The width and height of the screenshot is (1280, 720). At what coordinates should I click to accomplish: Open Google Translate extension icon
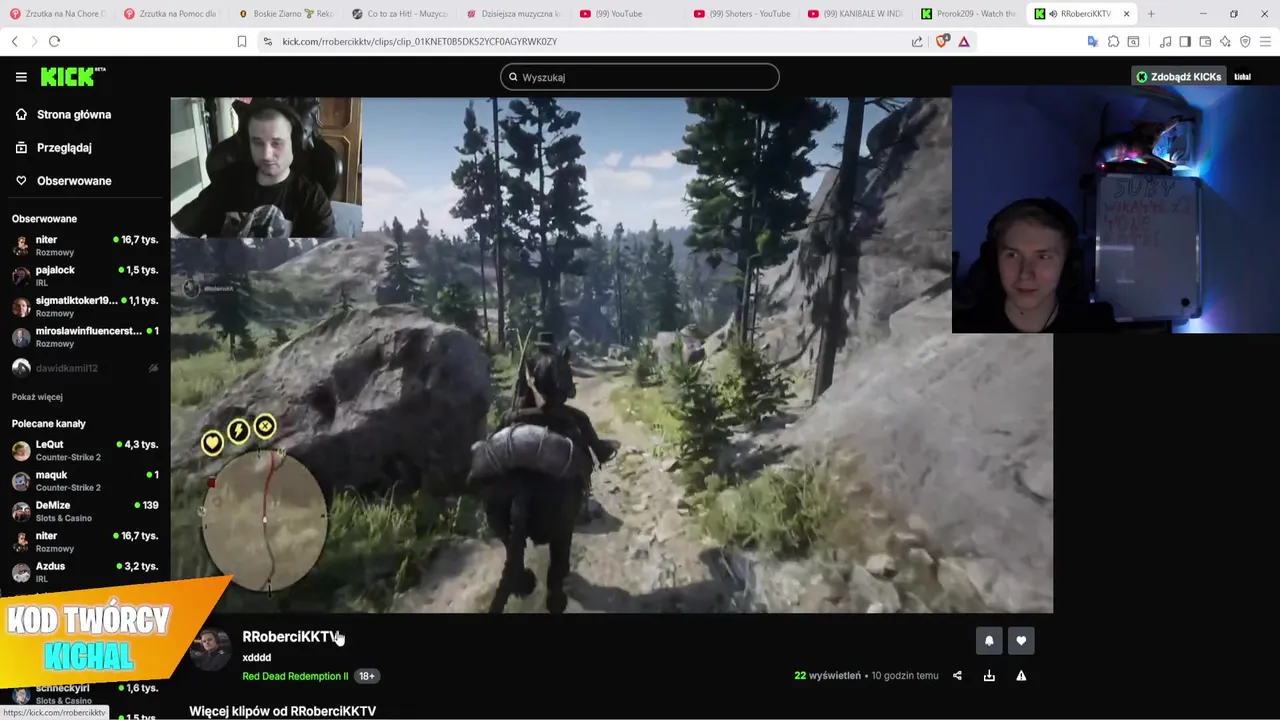[x=1092, y=41]
